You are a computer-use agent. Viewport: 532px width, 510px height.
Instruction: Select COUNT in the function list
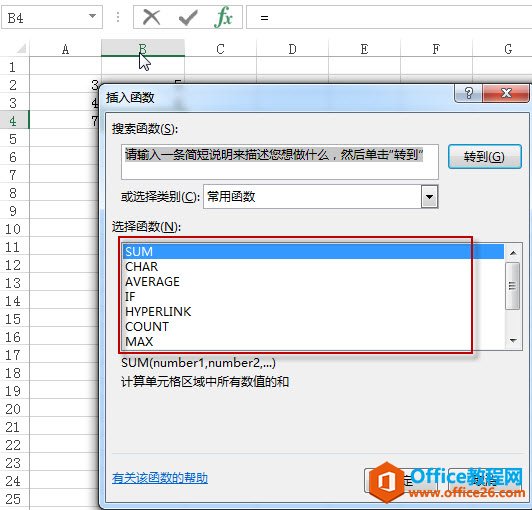point(313,326)
